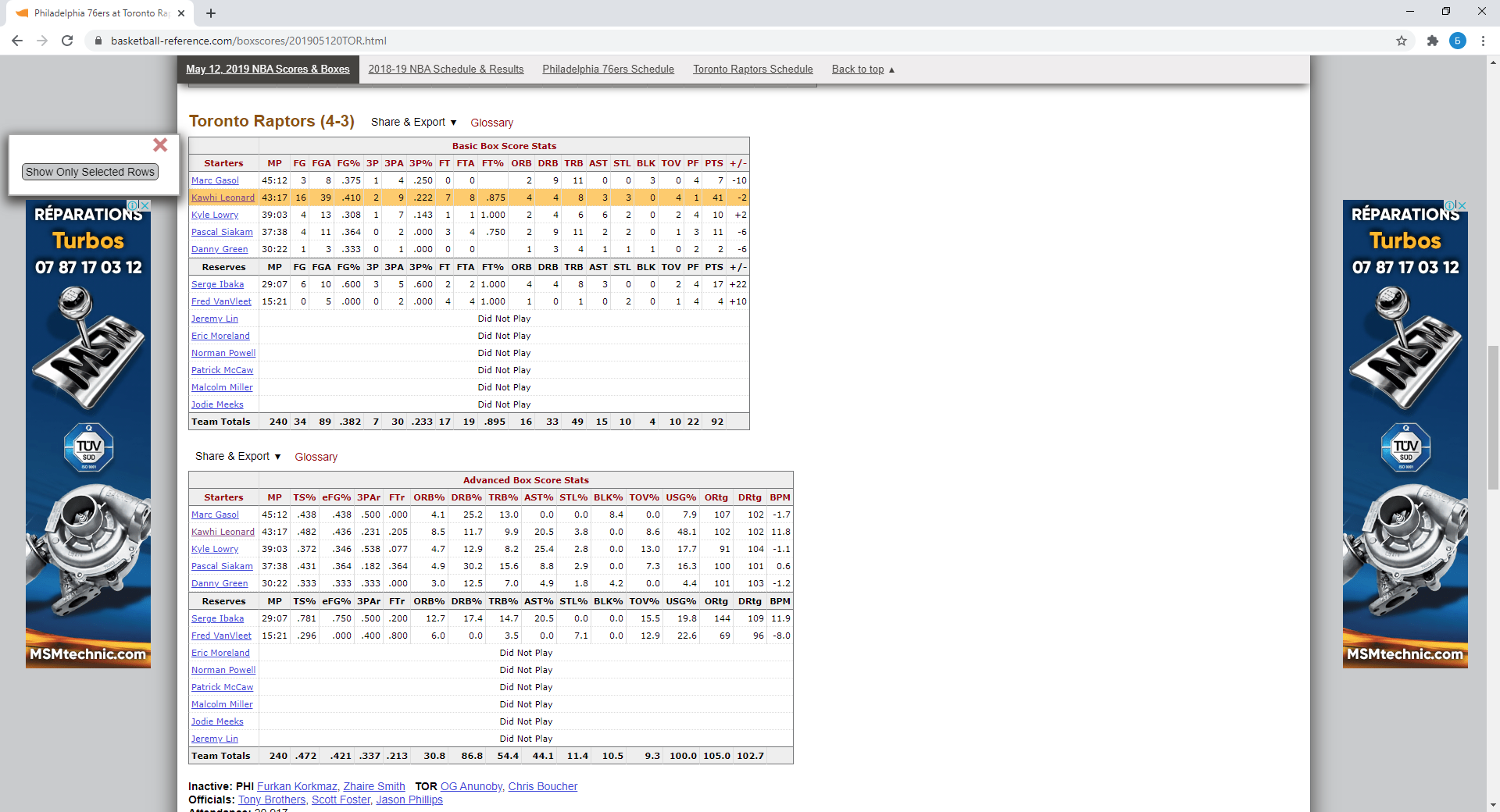Screen dimensions: 1500x812
Task: Open Kyle Lowry in basic box score
Action: point(215,215)
